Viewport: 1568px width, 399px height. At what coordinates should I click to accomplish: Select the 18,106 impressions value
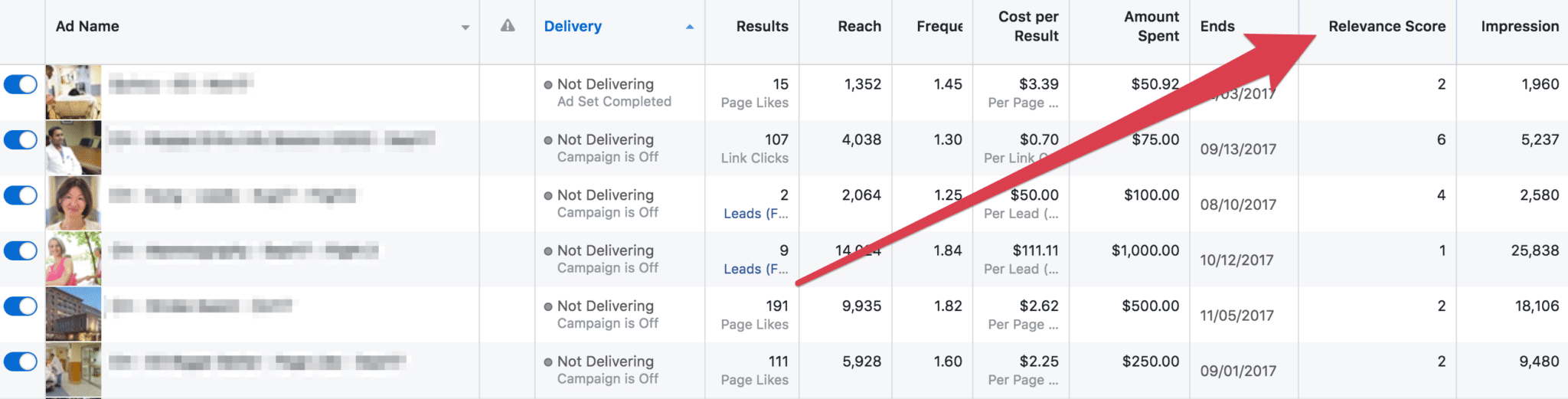[x=1537, y=306]
